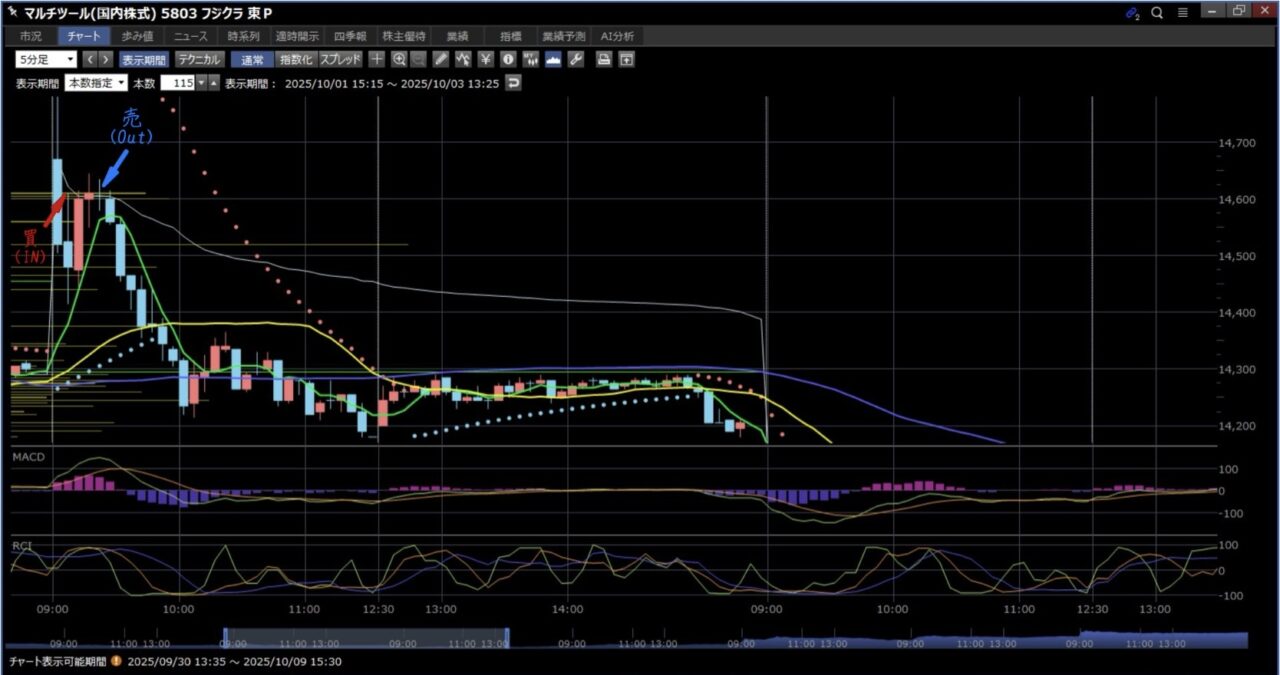The width and height of the screenshot is (1280, 675).
Task: Toggle the スプレッド spread display mode
Action: (x=340, y=60)
